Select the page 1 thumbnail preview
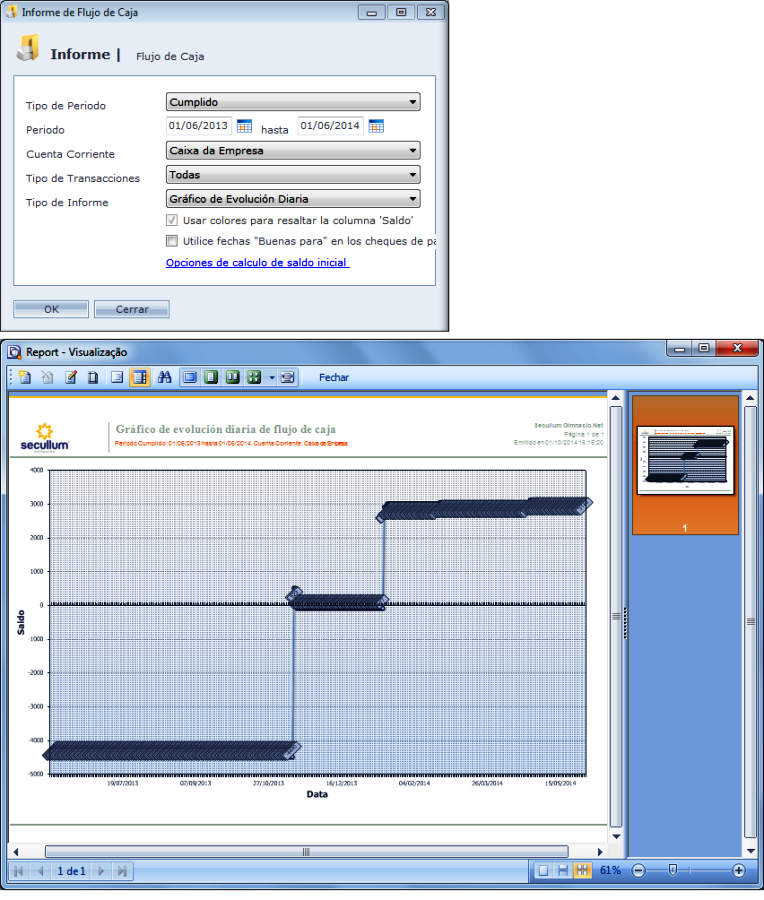This screenshot has height=900, width=764. pyautogui.click(x=685, y=460)
